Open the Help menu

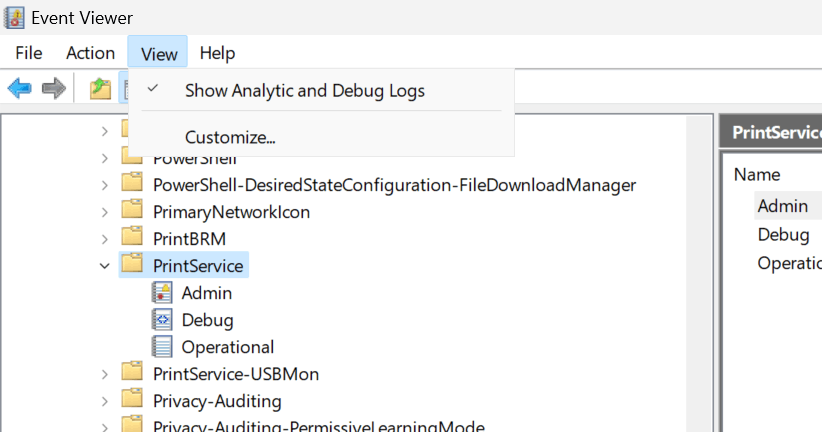click(217, 53)
